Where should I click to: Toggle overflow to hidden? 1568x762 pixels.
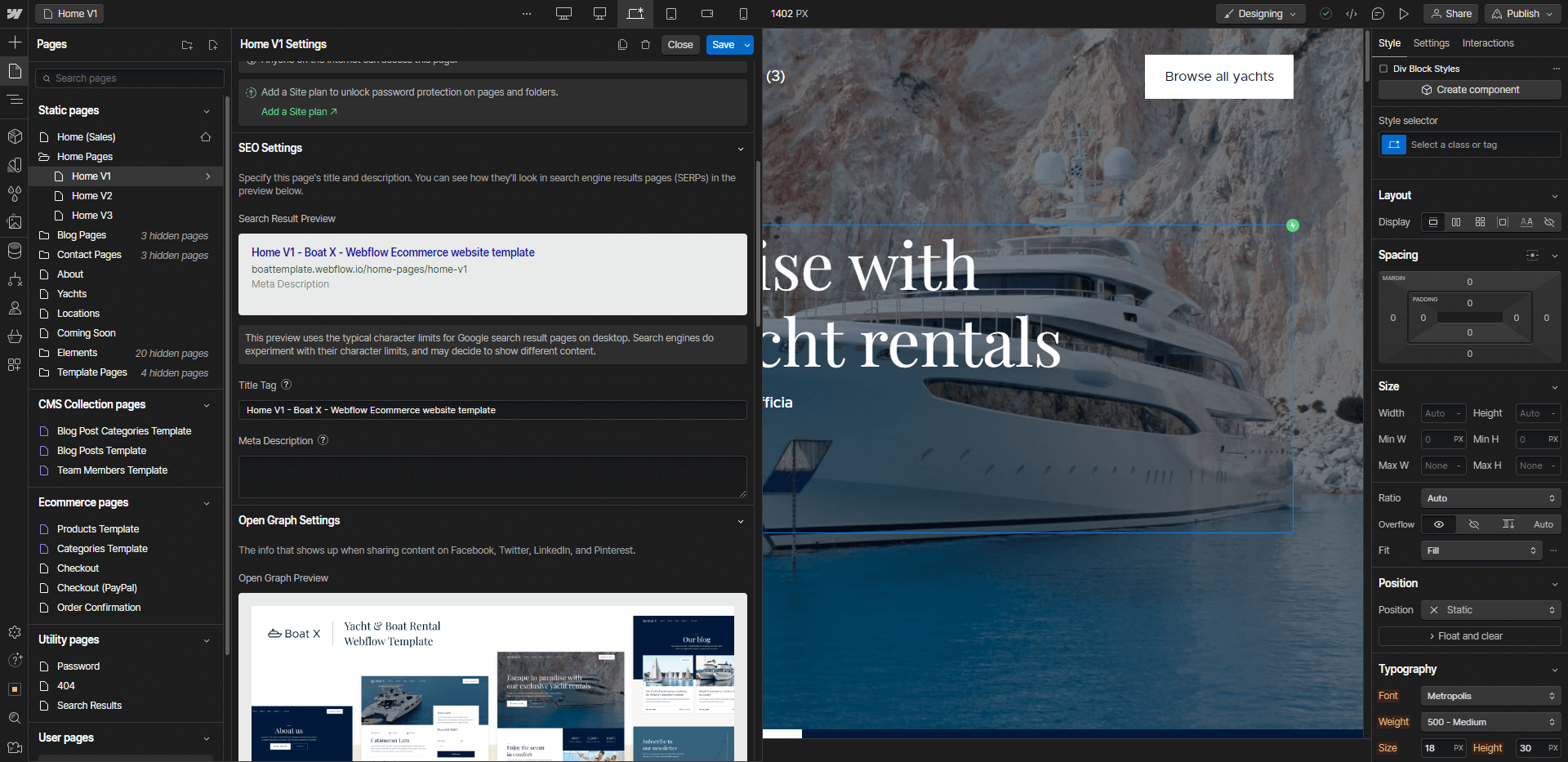click(x=1474, y=524)
